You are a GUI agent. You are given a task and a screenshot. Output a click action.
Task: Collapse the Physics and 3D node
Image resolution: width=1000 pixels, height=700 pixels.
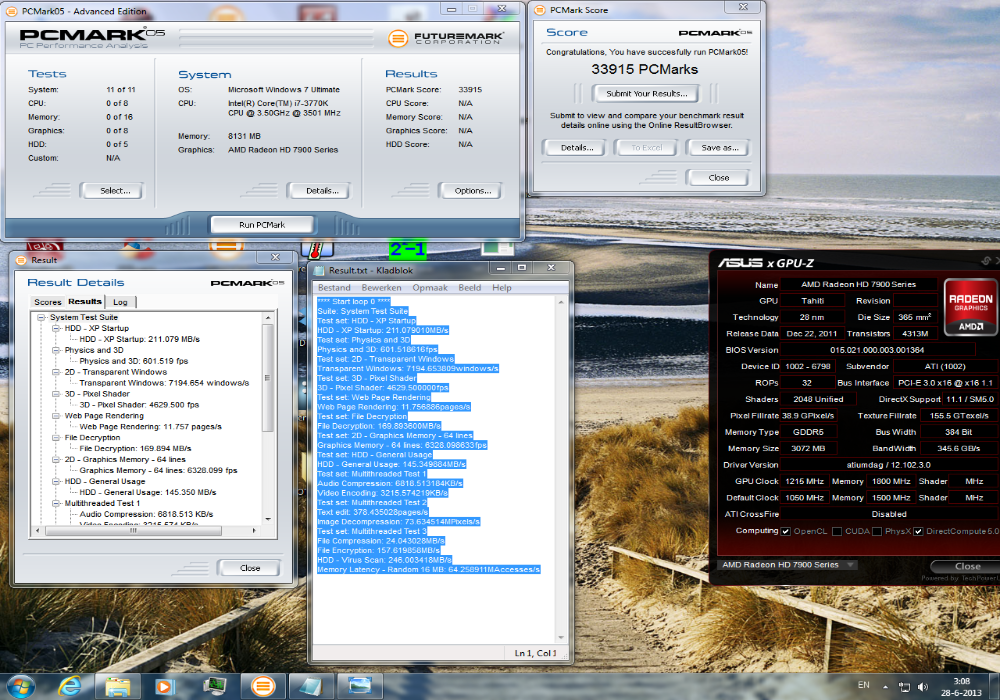pyautogui.click(x=55, y=350)
